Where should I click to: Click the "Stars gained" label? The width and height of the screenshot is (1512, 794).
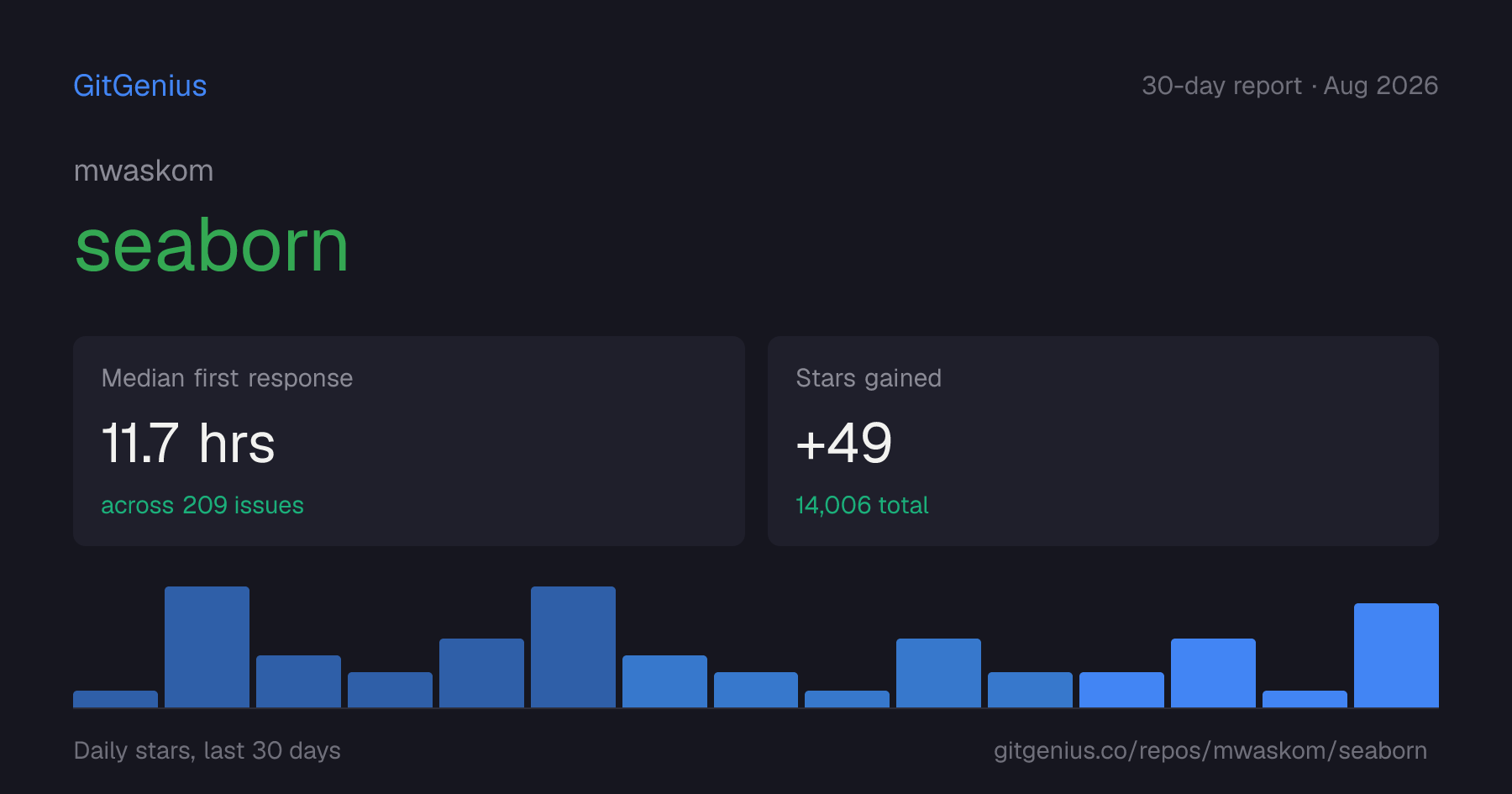[869, 378]
